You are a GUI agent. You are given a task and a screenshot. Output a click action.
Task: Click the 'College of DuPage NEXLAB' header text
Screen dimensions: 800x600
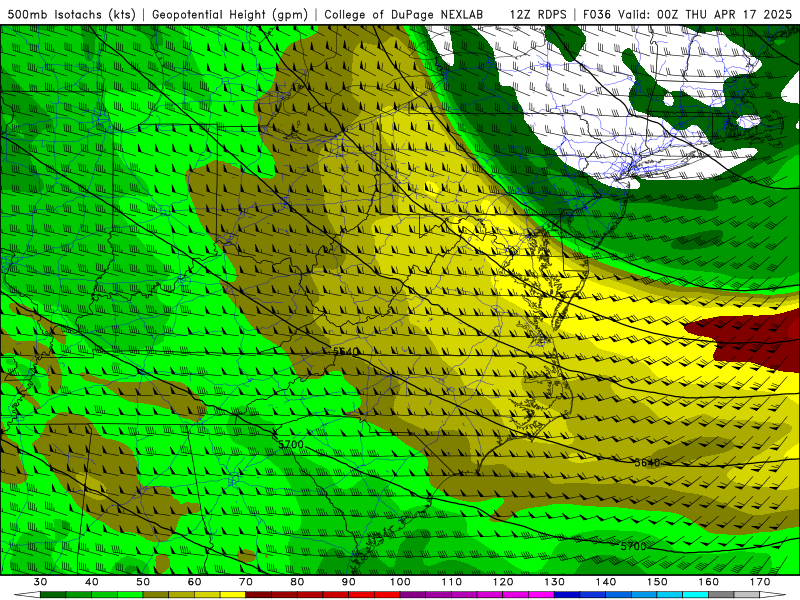coord(404,15)
